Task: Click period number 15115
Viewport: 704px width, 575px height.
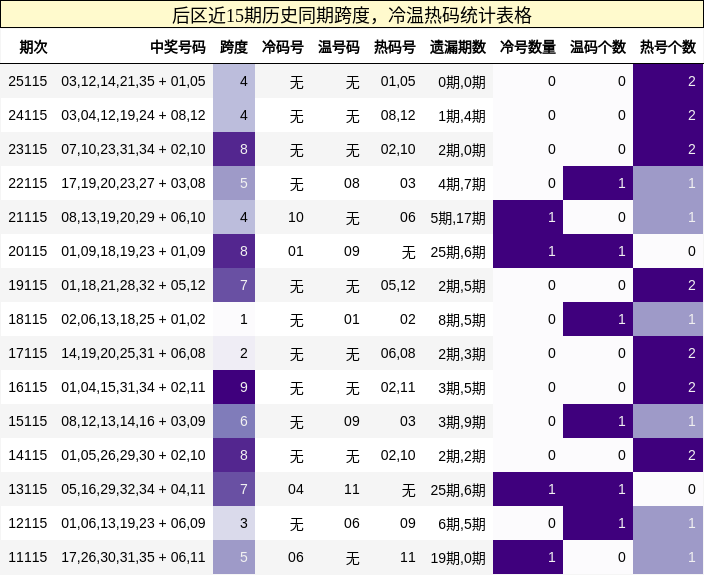Action: [28, 421]
